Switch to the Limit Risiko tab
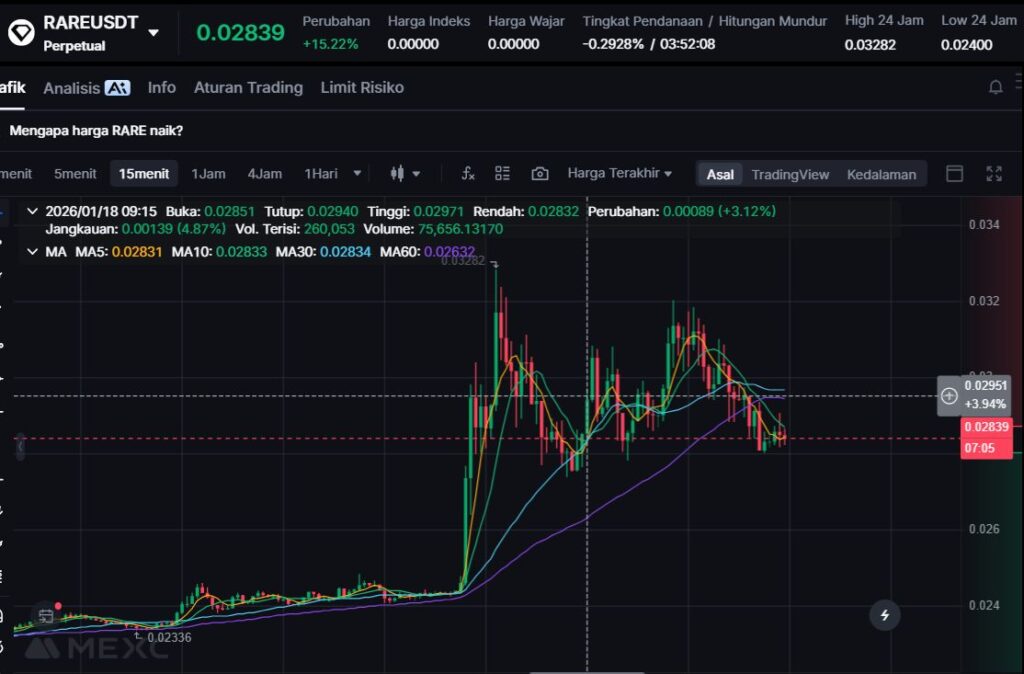 point(362,88)
